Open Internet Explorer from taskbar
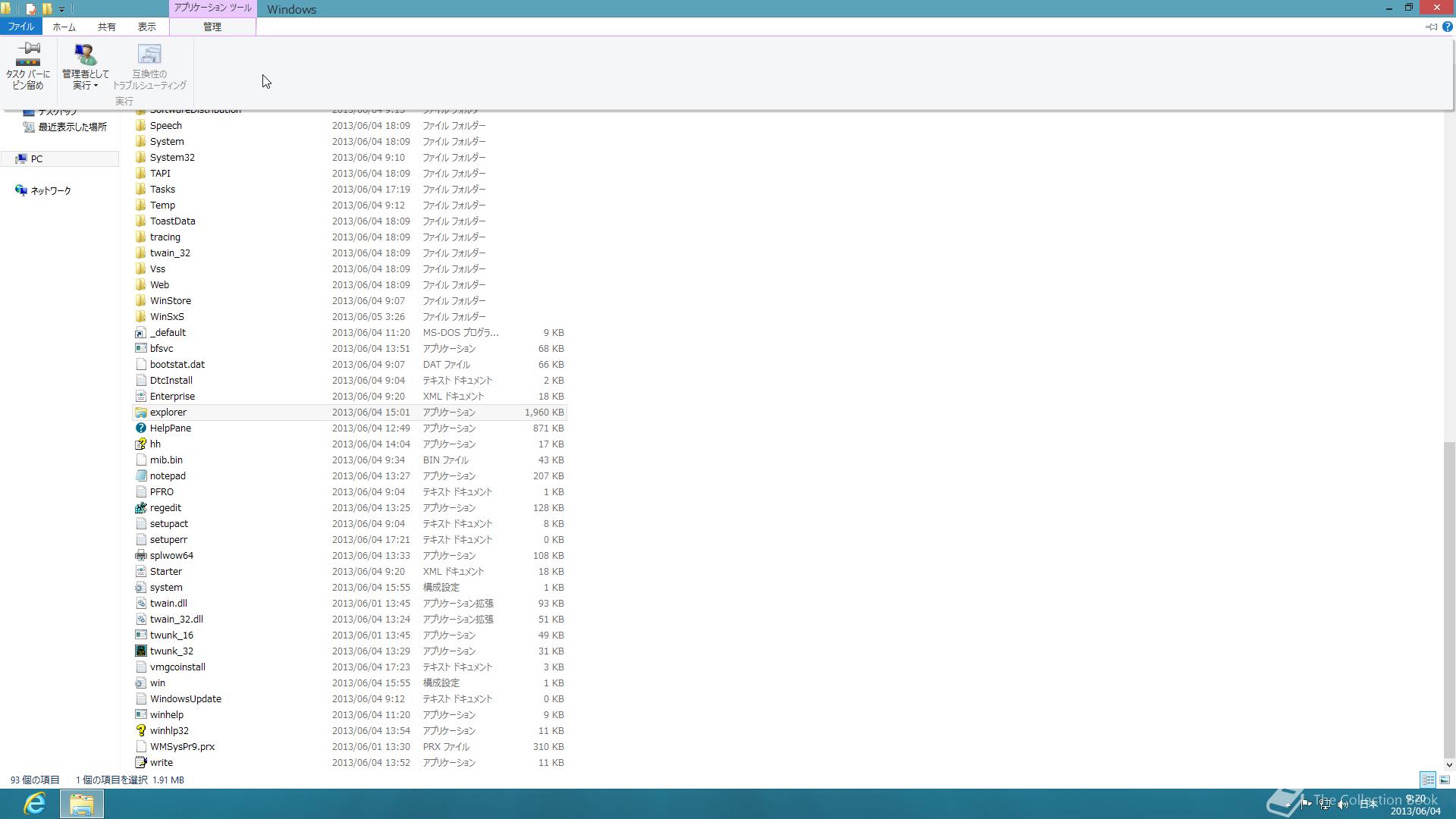Screen dimensions: 1456x819 pyautogui.click(x=35, y=804)
